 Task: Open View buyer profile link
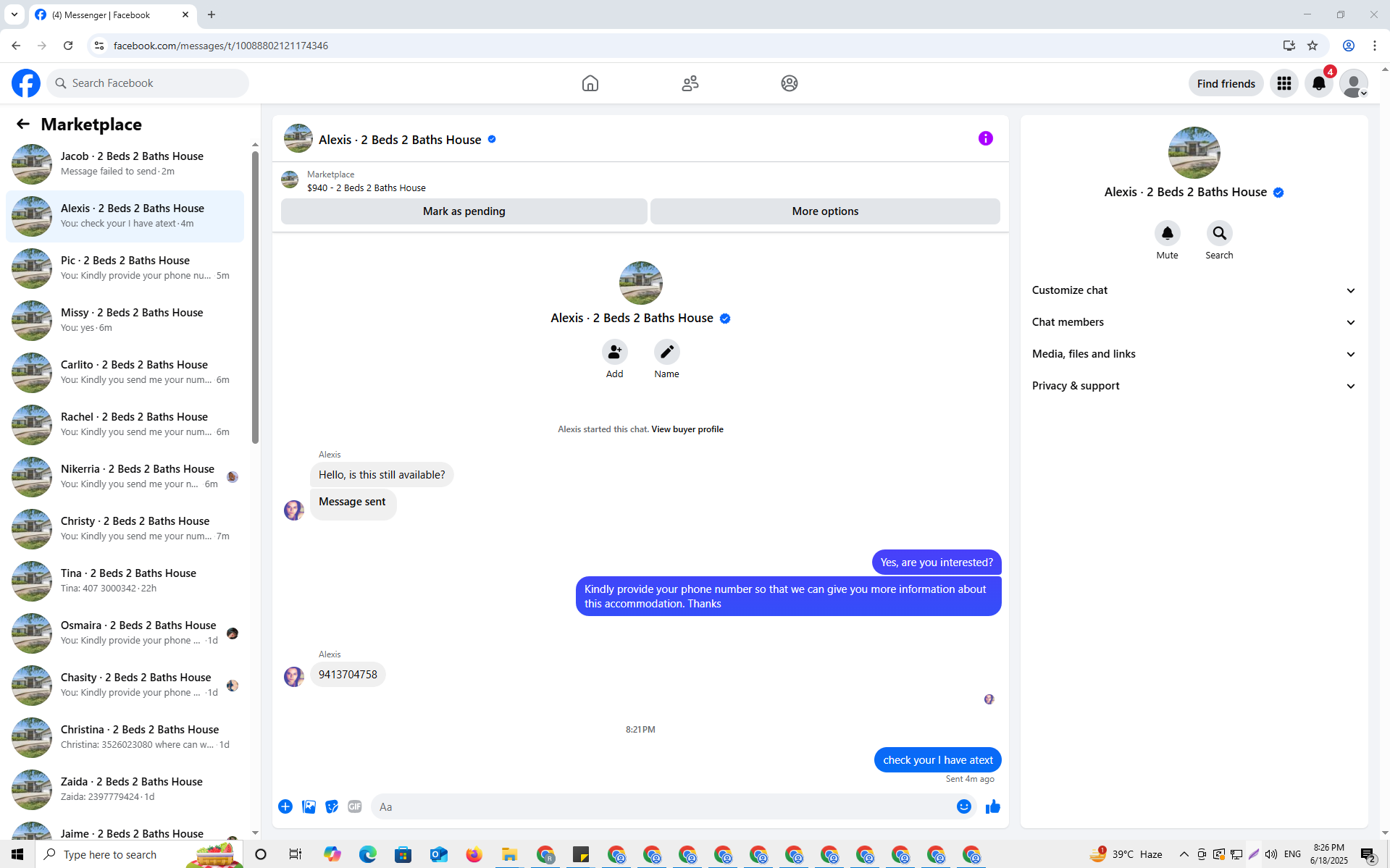(687, 429)
